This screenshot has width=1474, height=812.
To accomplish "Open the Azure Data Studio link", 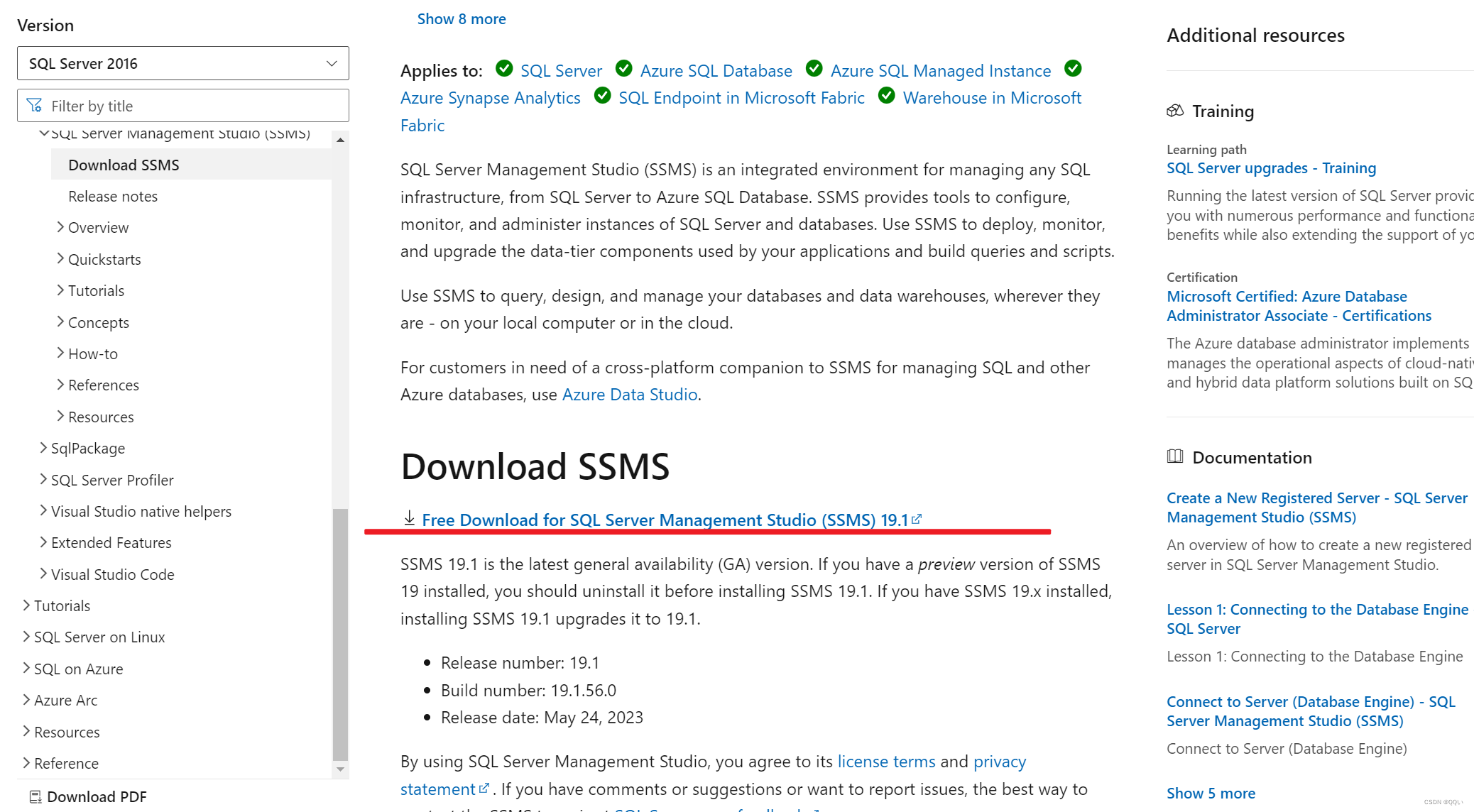I will [630, 395].
